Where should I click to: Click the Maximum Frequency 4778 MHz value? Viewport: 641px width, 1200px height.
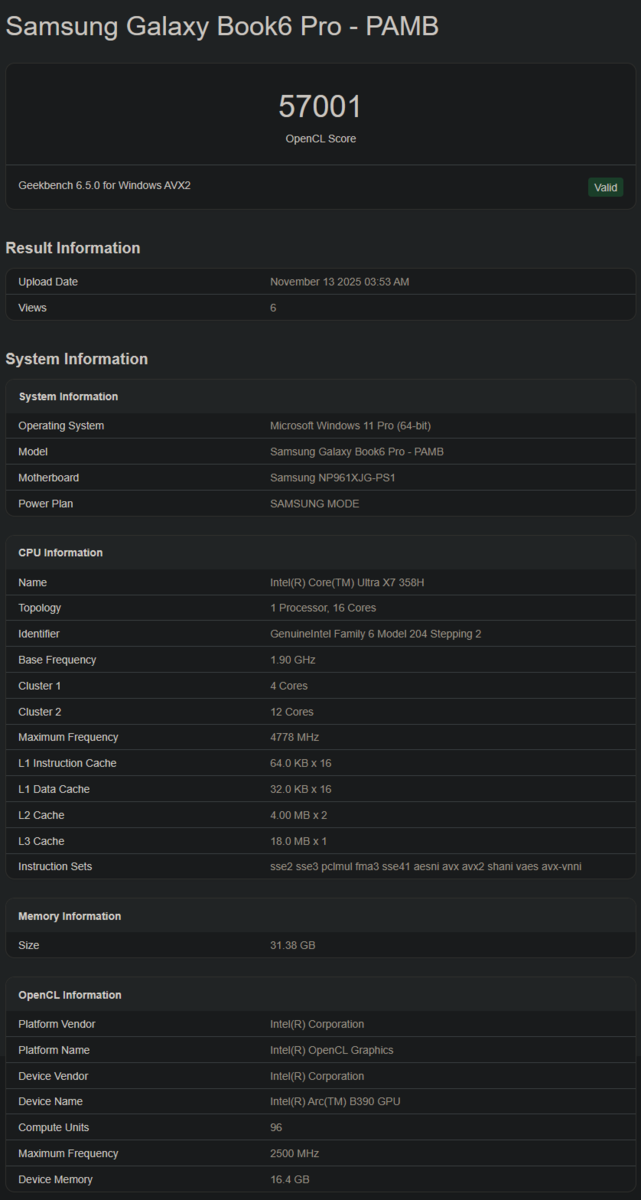[294, 737]
